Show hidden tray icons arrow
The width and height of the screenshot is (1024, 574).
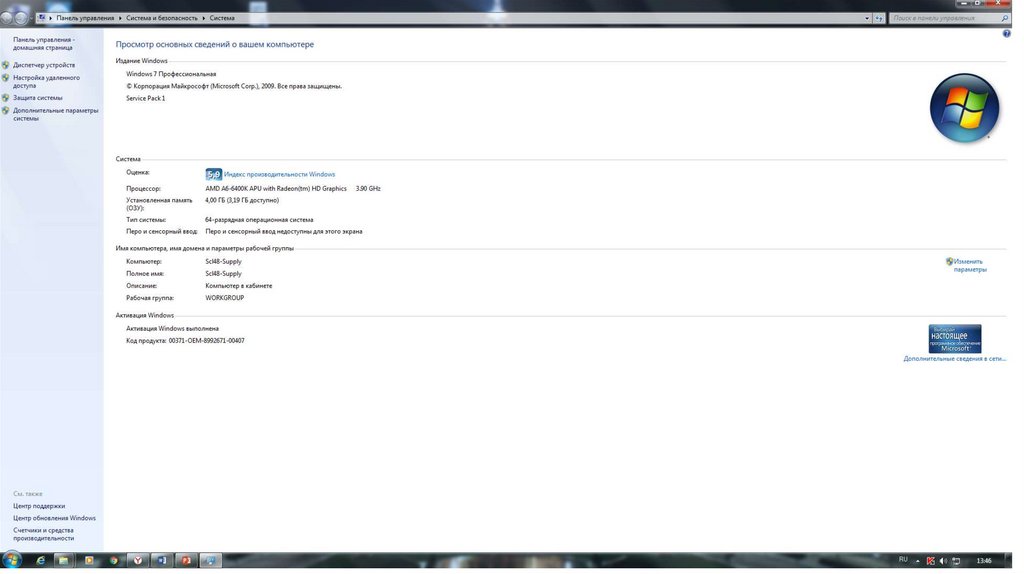(x=918, y=562)
